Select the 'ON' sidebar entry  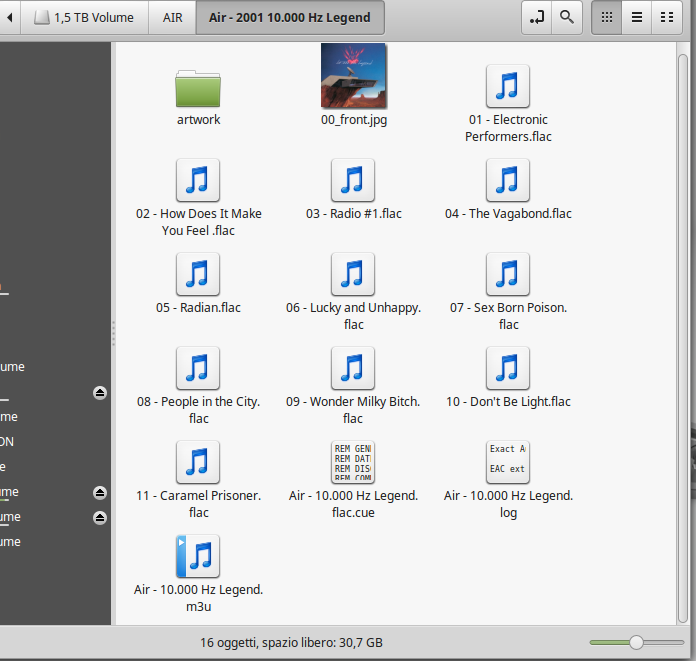pyautogui.click(x=7, y=442)
